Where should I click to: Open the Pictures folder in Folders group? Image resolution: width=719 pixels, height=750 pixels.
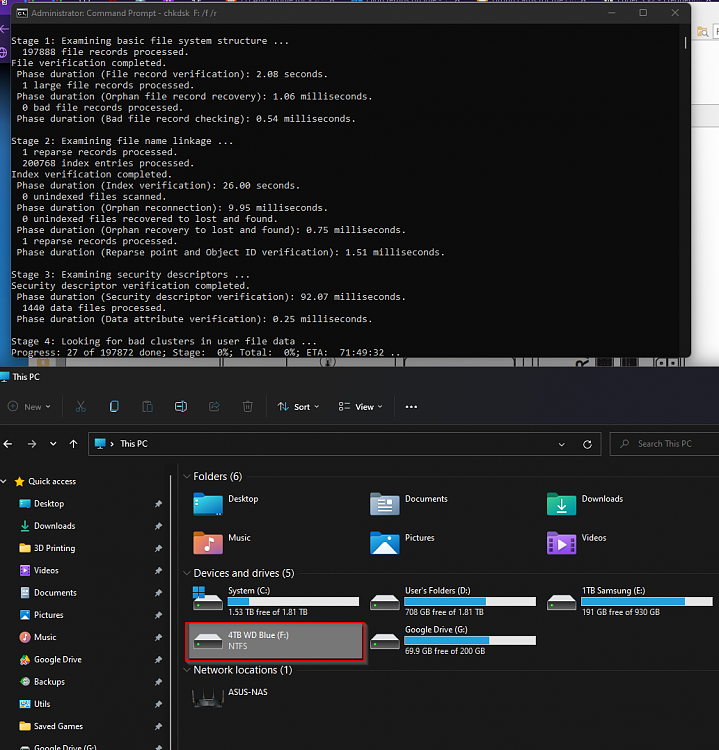(385, 543)
